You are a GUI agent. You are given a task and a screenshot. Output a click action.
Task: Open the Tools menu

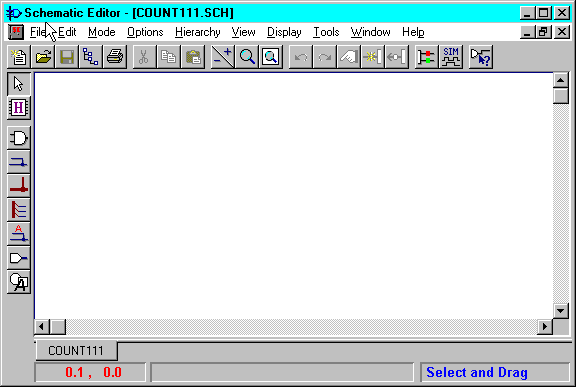(x=326, y=32)
